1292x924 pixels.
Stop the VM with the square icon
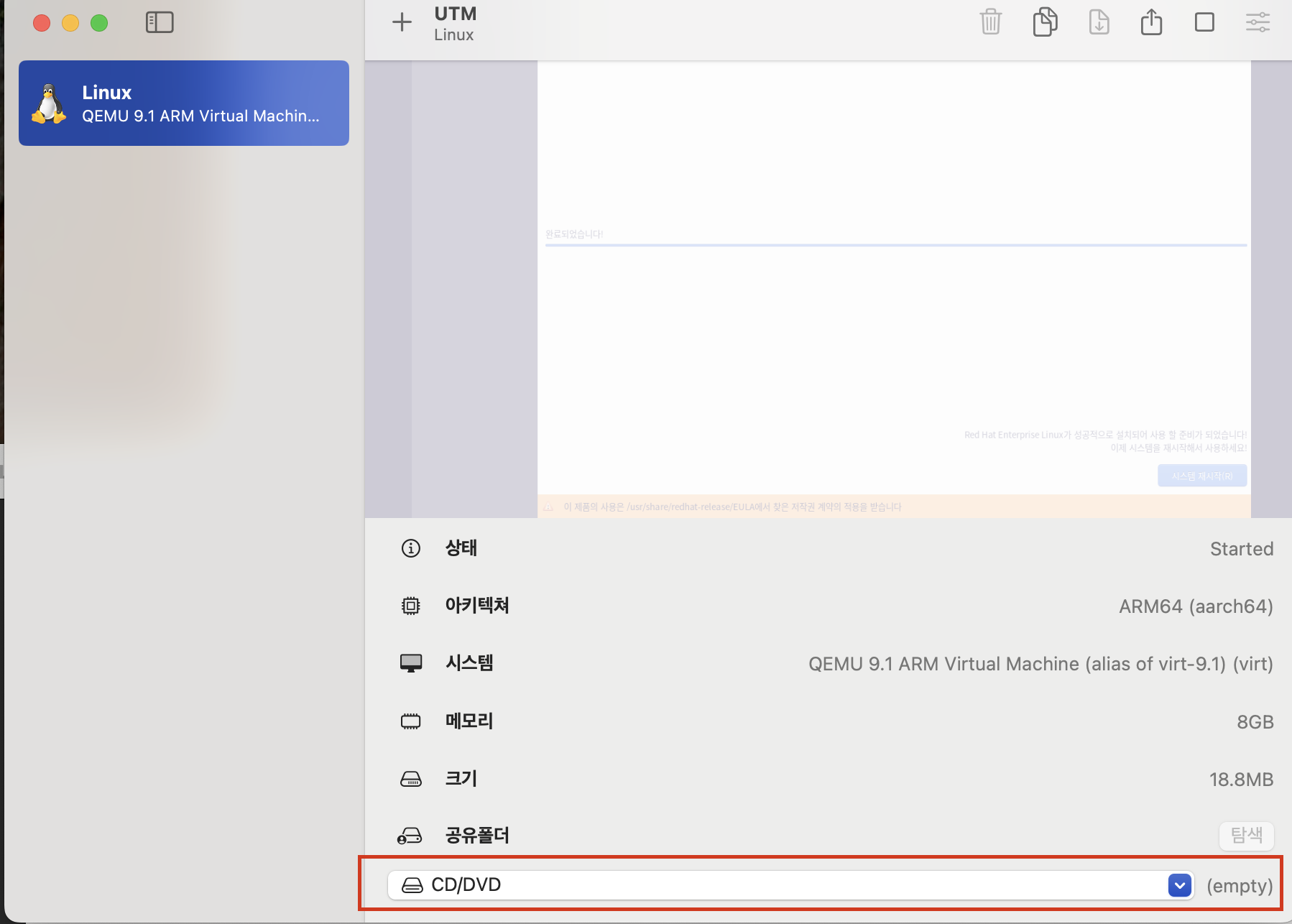[x=1204, y=22]
